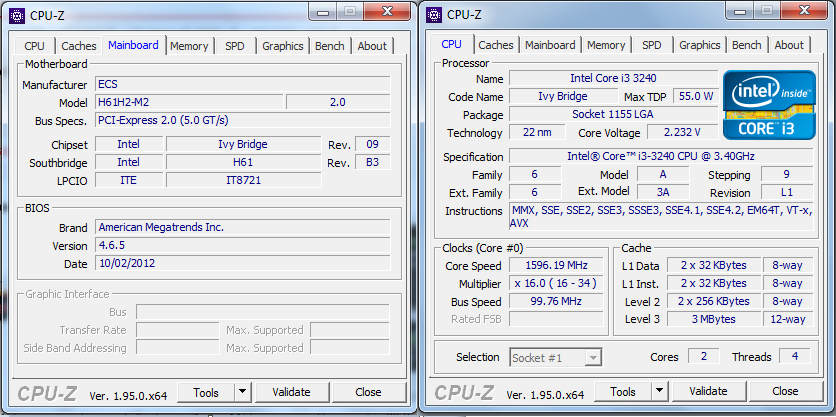
Task: Click CPU-Z app icon in right window title bar
Action: point(435,14)
